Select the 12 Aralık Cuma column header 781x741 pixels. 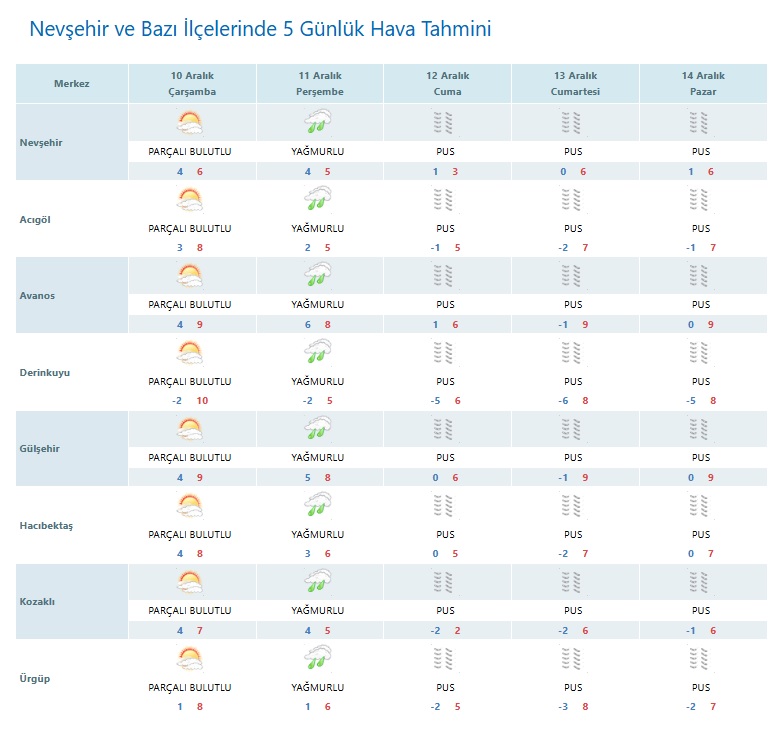pos(446,83)
